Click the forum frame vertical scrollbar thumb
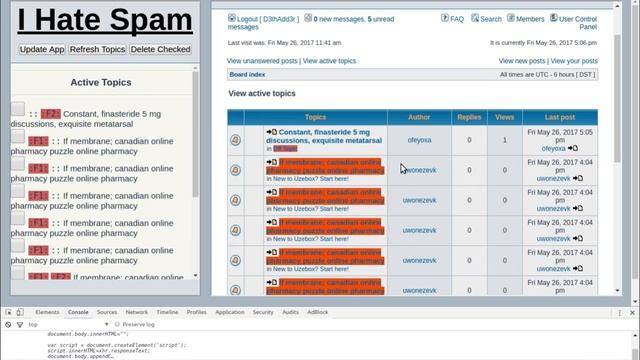 coord(617,99)
